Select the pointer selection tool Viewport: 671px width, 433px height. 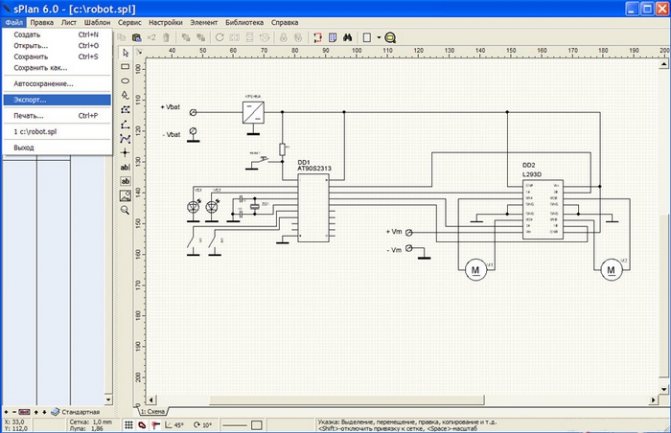pyautogui.click(x=125, y=52)
